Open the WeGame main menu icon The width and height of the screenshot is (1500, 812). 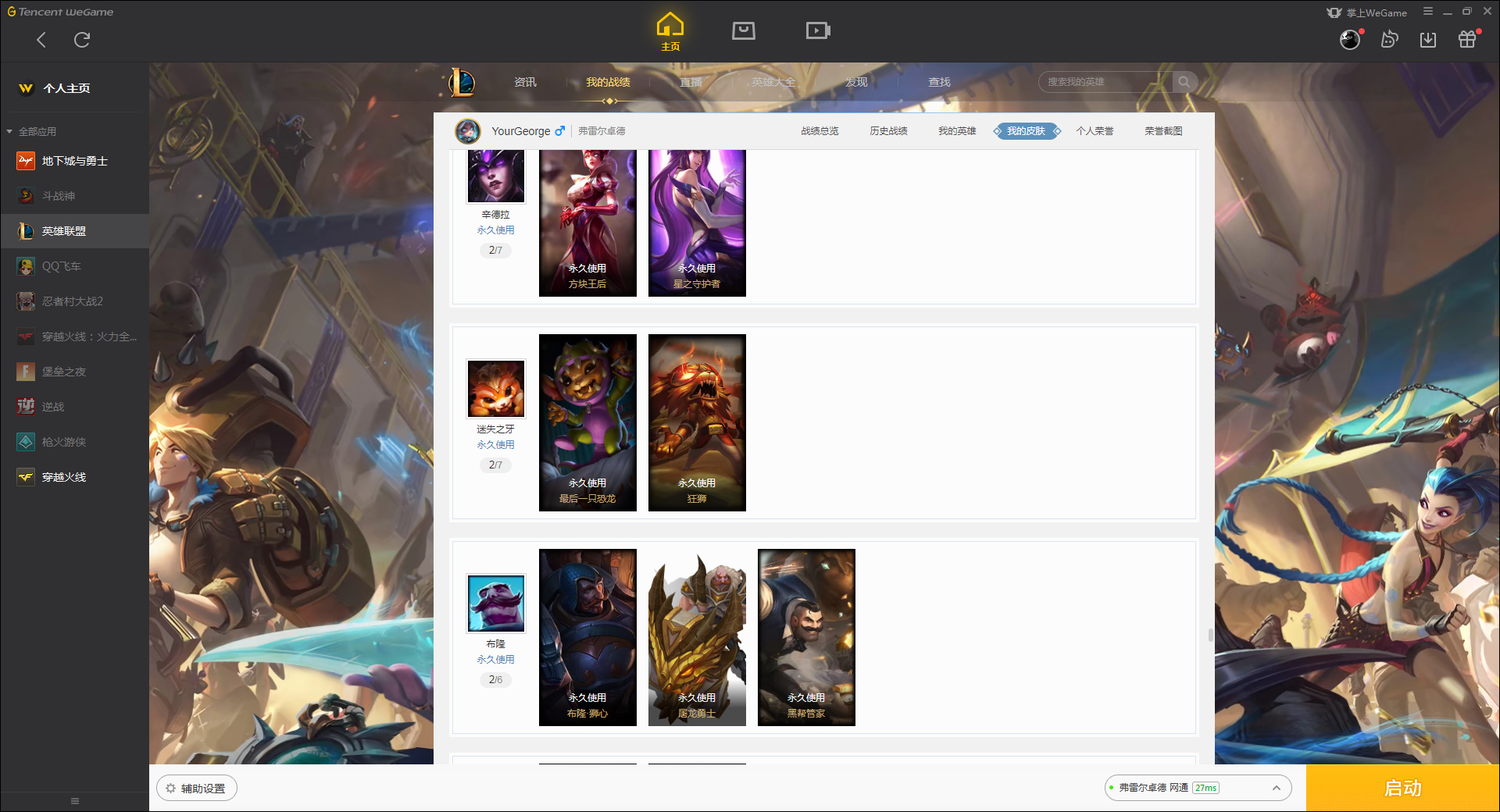pyautogui.click(x=1428, y=12)
